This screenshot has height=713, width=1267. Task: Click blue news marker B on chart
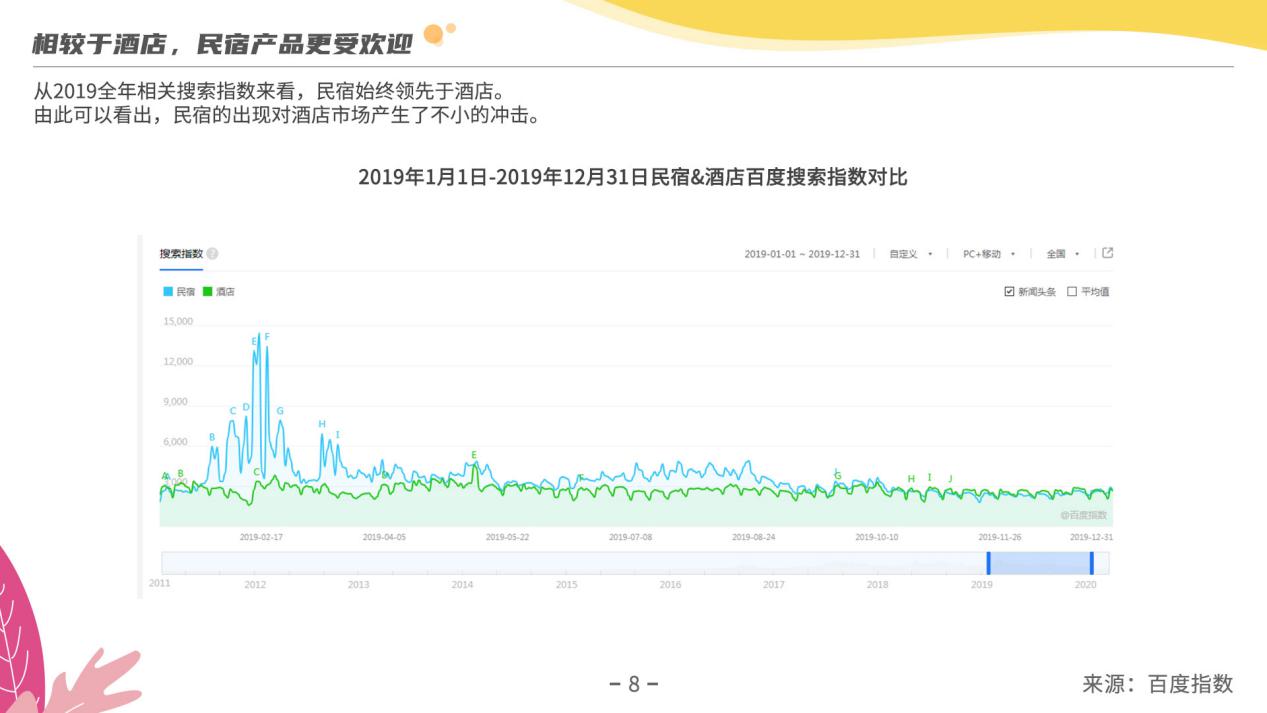click(212, 437)
